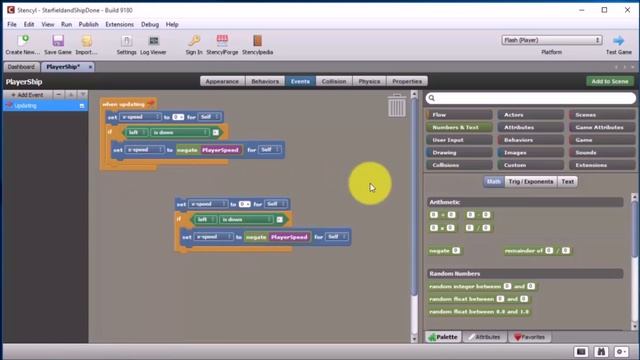This screenshot has height=360, width=640.
Task: Open the Platform Flash (Player) dropdown
Action: tap(551, 40)
